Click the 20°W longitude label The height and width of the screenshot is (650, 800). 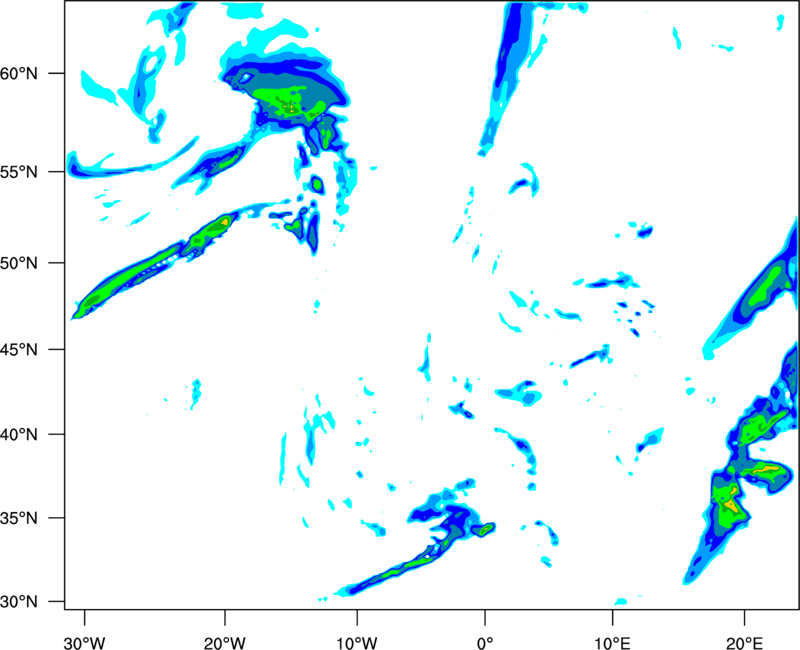[224, 643]
